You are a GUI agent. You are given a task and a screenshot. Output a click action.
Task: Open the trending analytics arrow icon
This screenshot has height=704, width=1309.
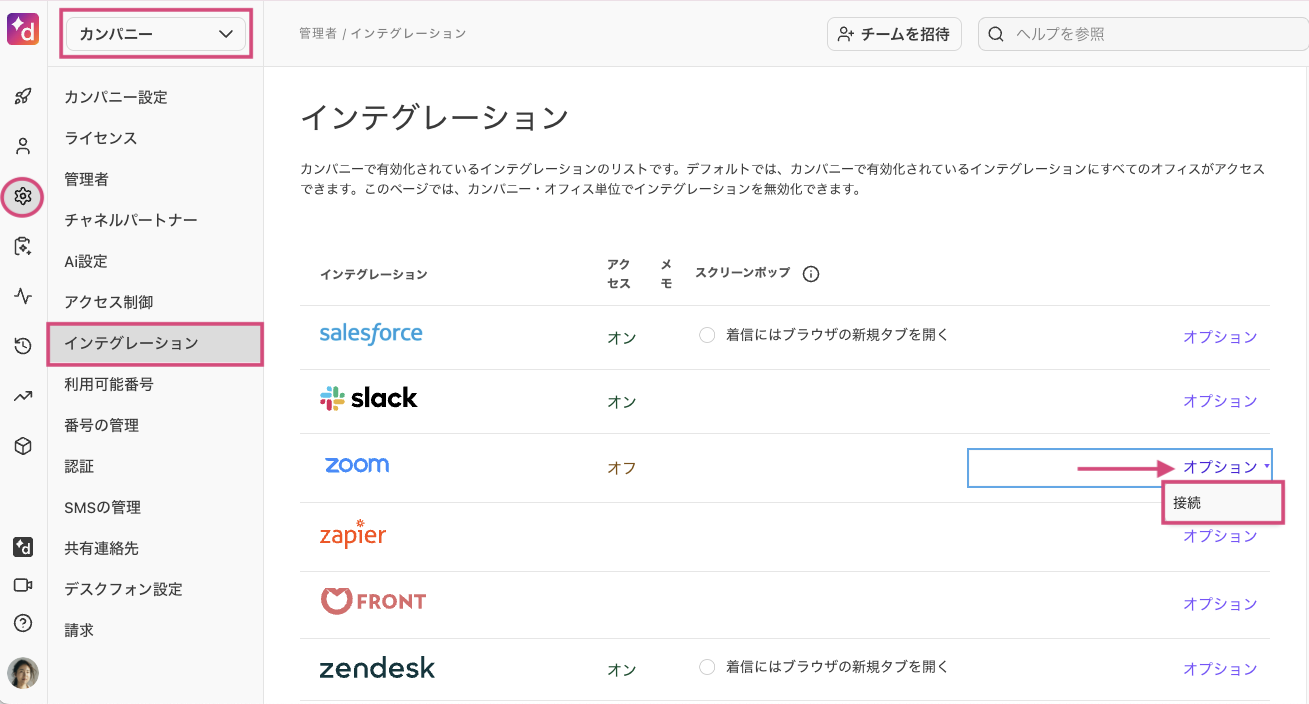pos(23,396)
